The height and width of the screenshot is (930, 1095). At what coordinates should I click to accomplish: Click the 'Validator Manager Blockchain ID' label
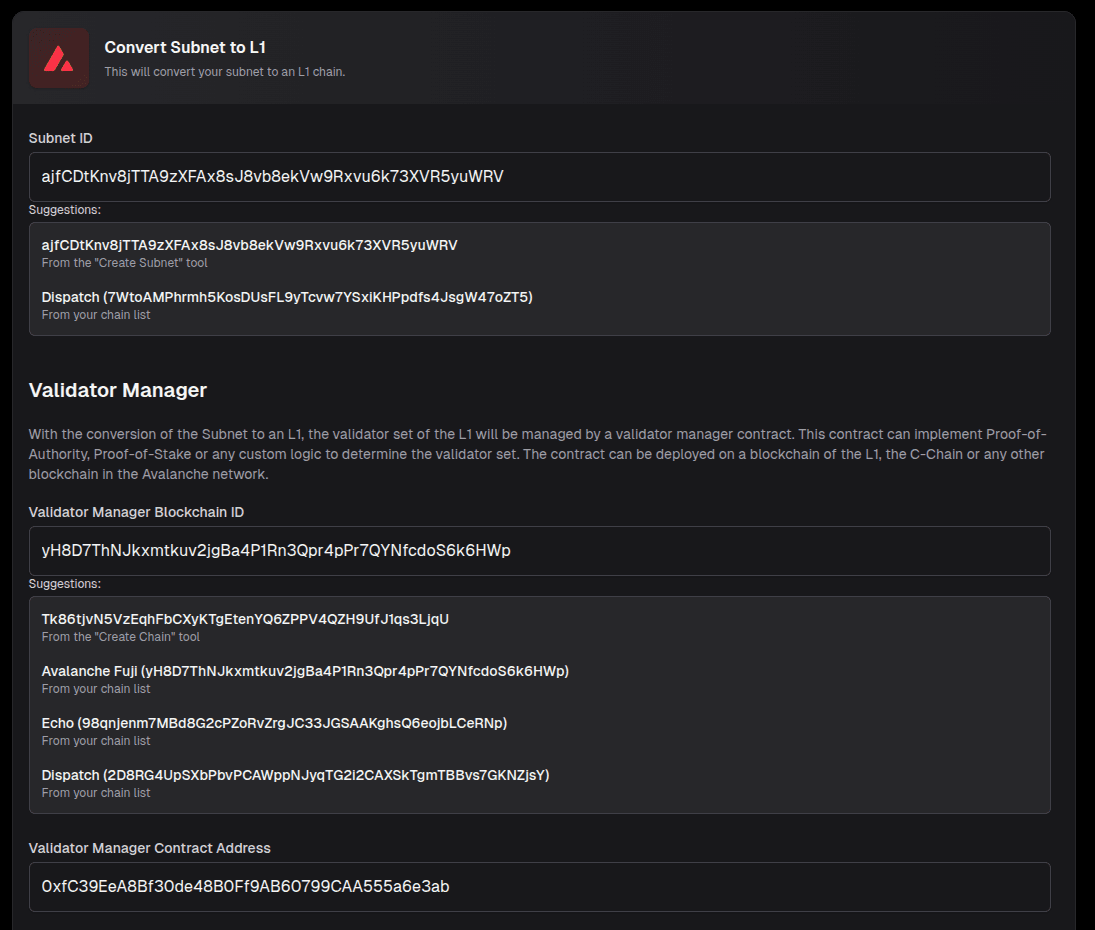[136, 512]
